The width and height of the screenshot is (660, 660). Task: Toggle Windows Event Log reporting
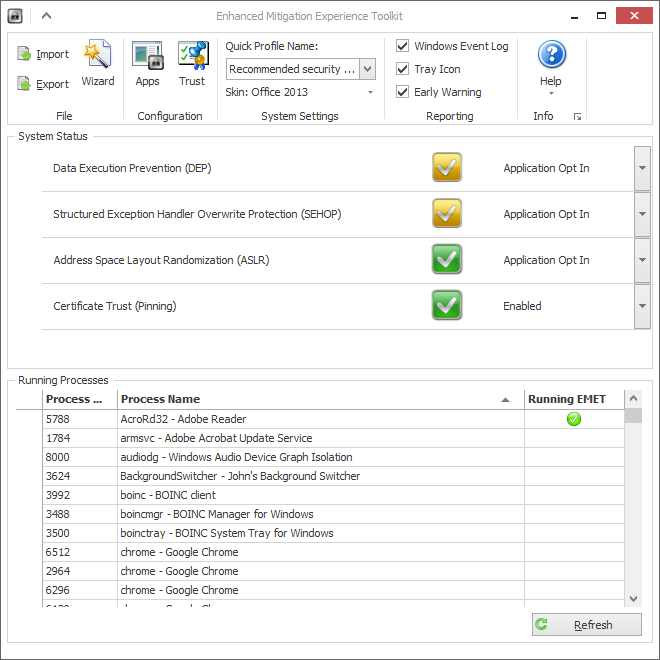(402, 45)
